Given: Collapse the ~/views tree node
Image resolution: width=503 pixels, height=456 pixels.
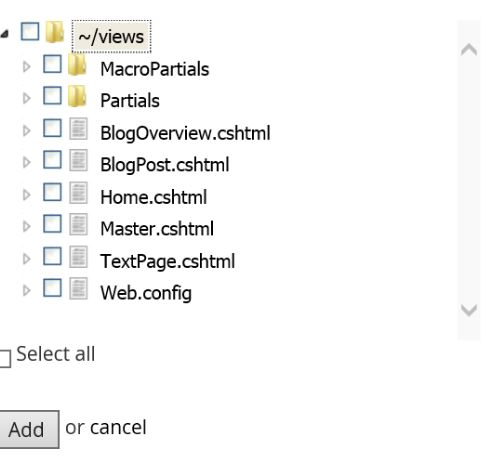Looking at the screenshot, I should coord(5,34).
